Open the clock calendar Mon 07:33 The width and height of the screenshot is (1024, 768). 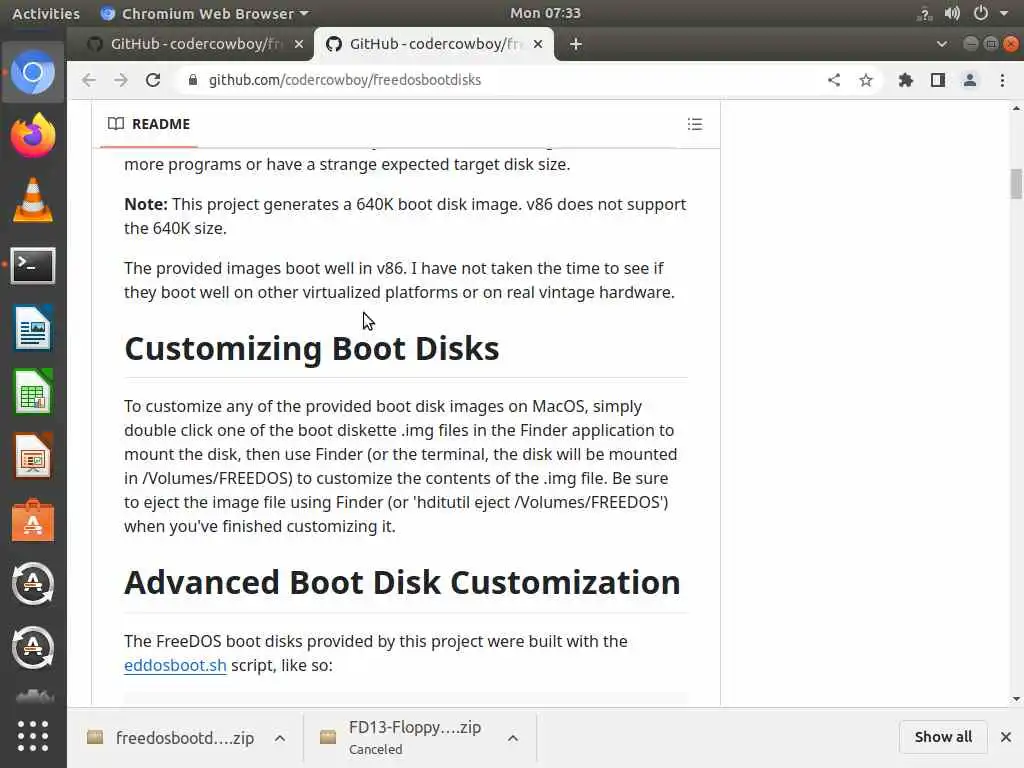pos(545,13)
